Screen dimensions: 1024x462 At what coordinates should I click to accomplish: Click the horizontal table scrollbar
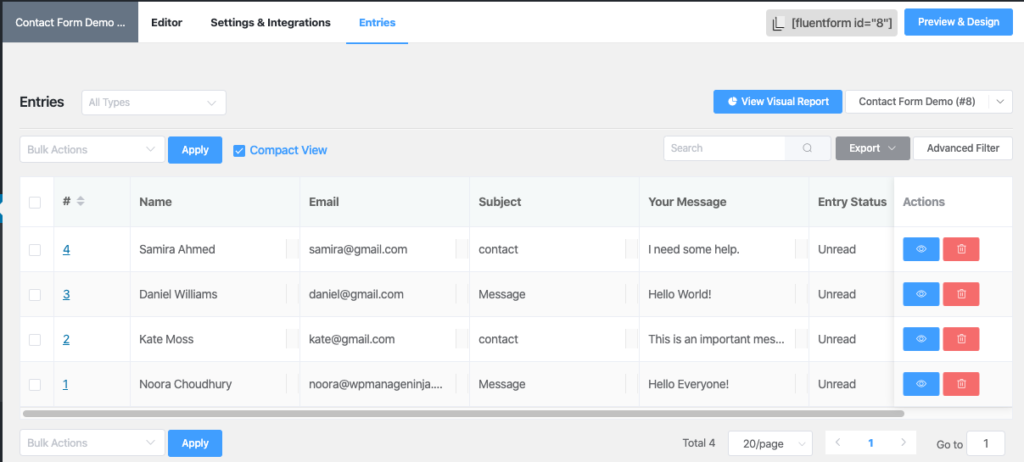tap(462, 413)
